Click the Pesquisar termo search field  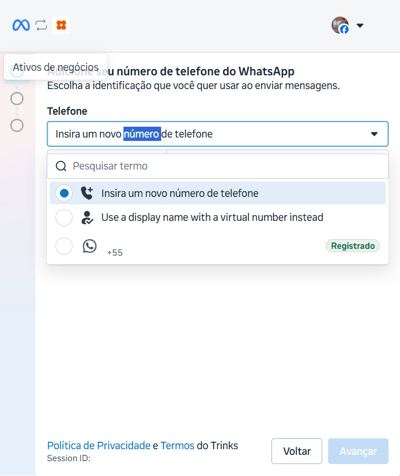click(218, 166)
